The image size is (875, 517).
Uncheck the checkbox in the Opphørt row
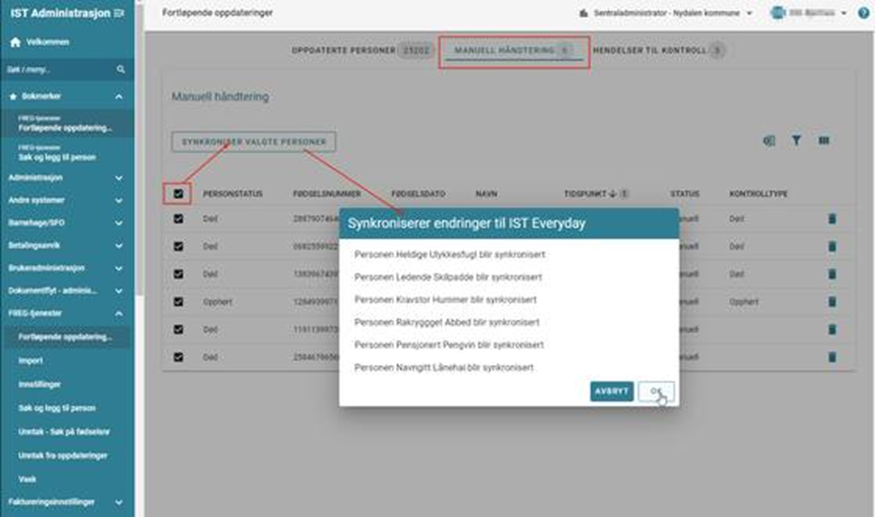(179, 300)
